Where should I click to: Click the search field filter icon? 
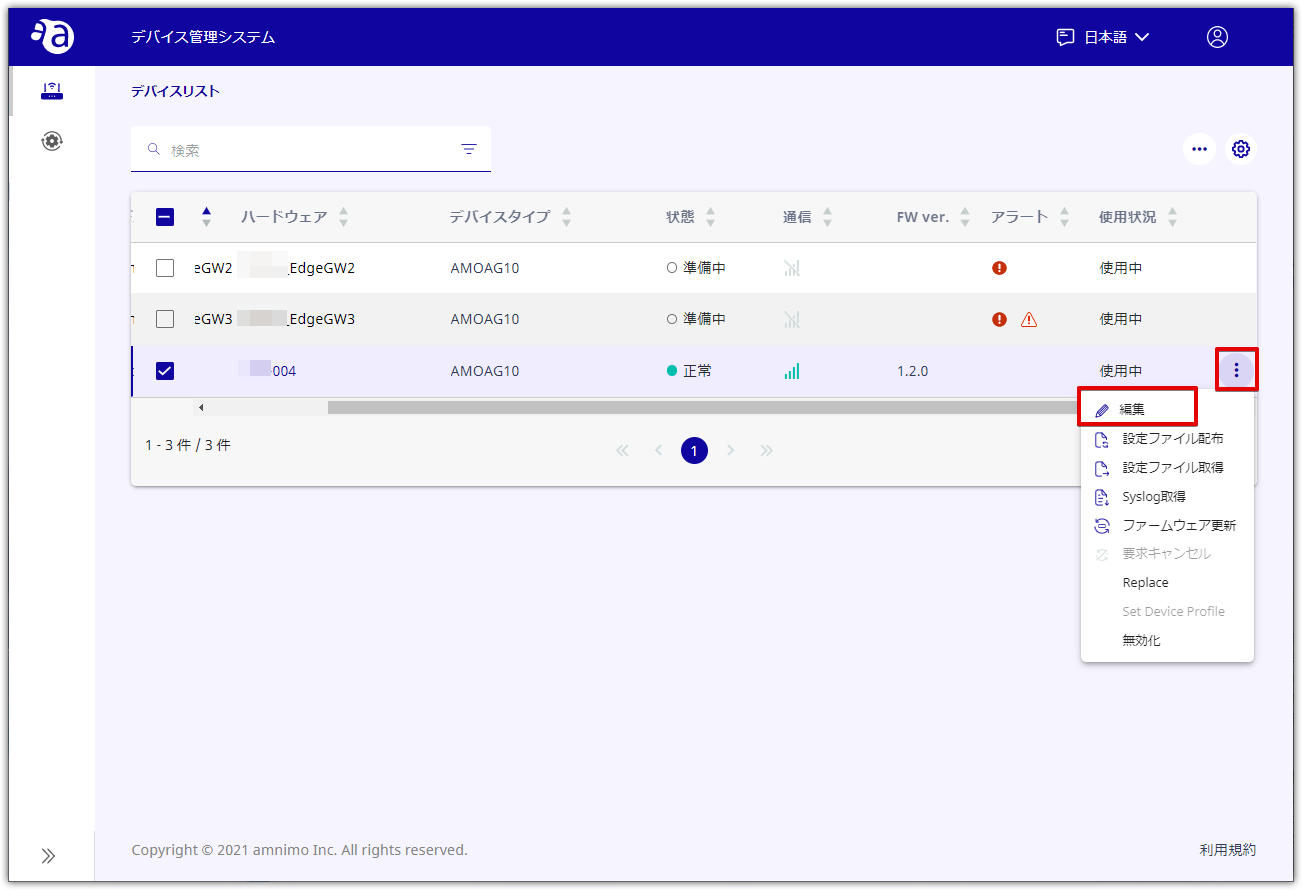tap(469, 150)
